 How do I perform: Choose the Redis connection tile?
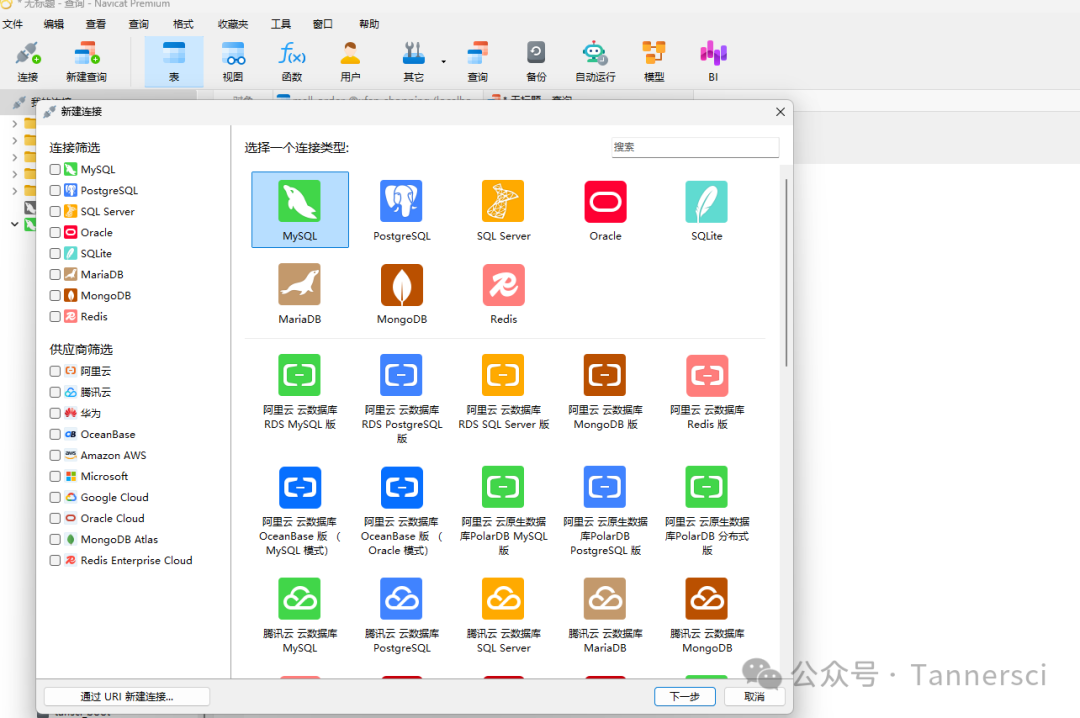(x=503, y=294)
